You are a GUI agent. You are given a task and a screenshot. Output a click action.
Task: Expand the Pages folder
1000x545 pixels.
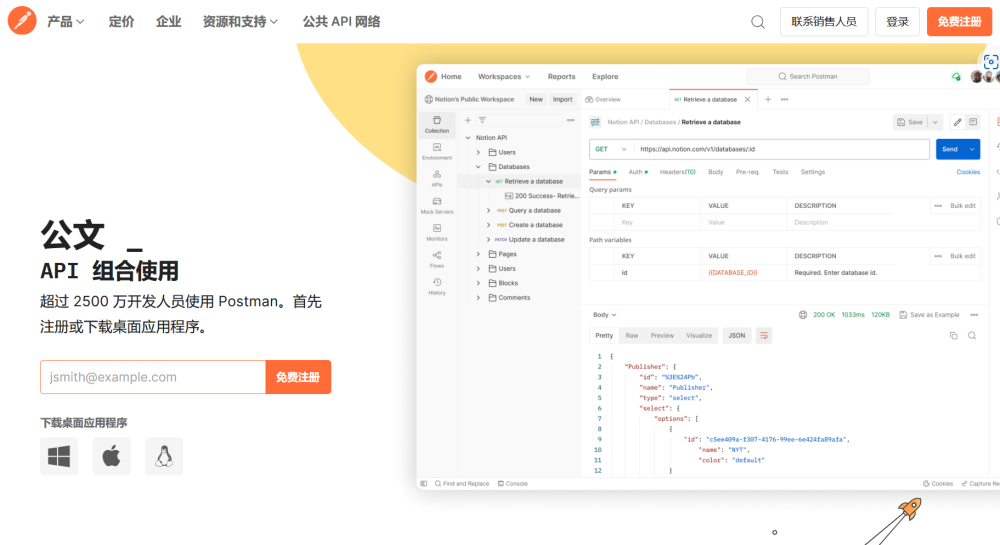[478, 254]
